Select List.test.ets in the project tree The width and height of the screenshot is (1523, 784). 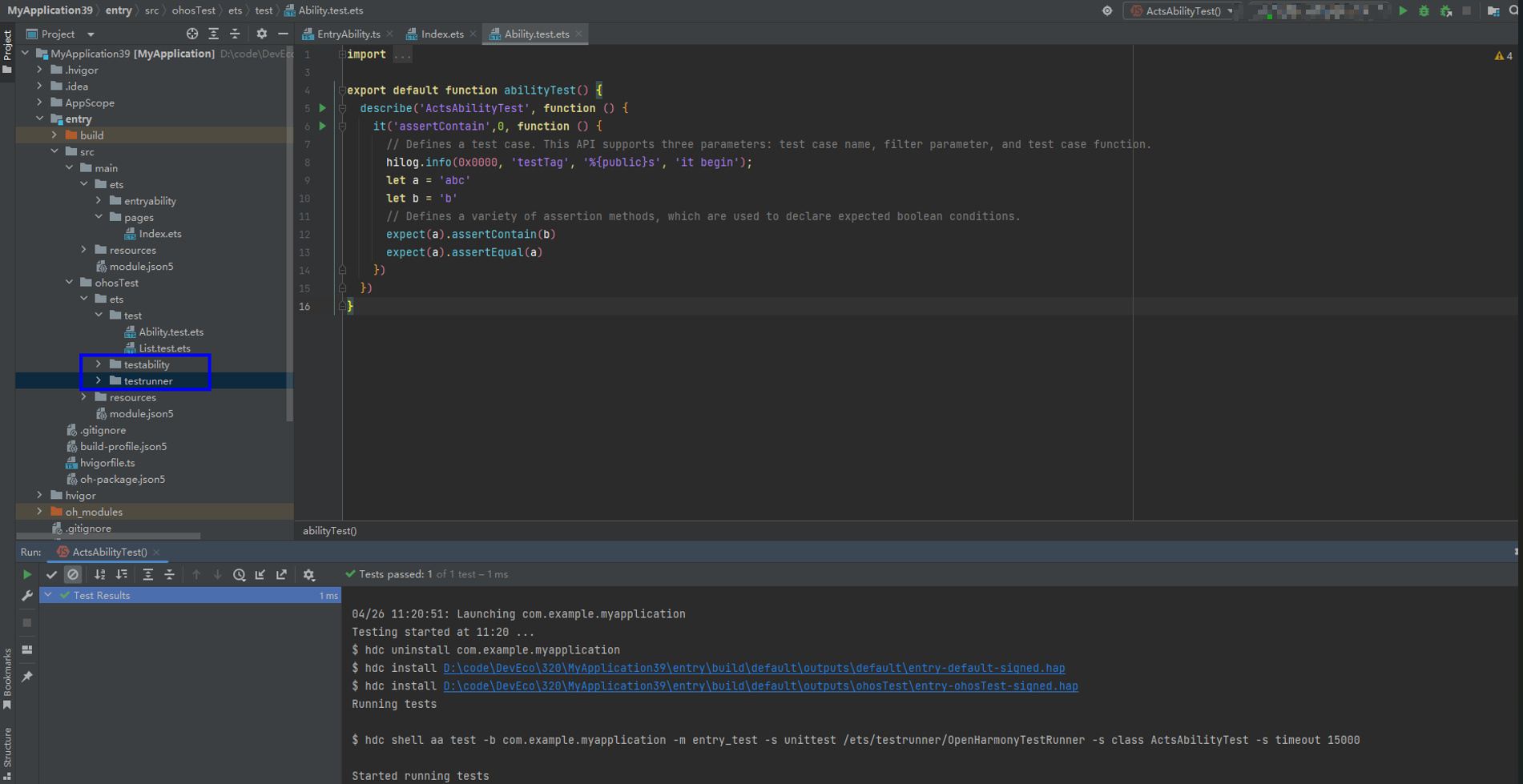(x=164, y=348)
